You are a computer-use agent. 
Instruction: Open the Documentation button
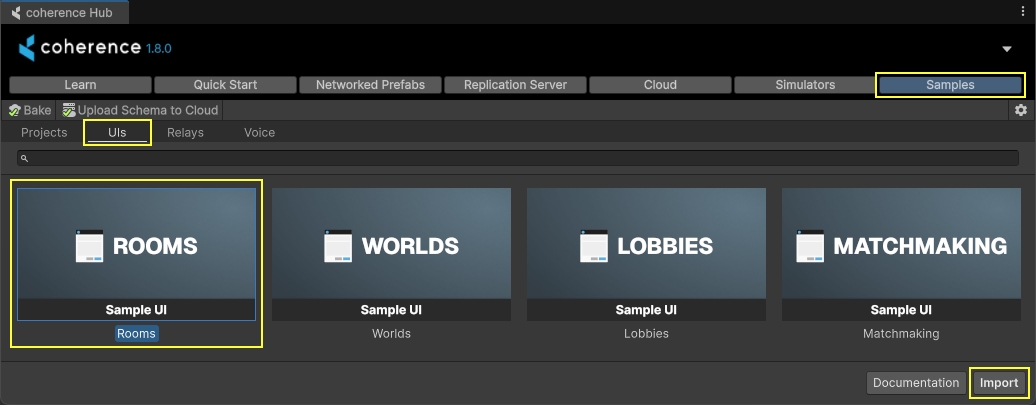pos(915,383)
